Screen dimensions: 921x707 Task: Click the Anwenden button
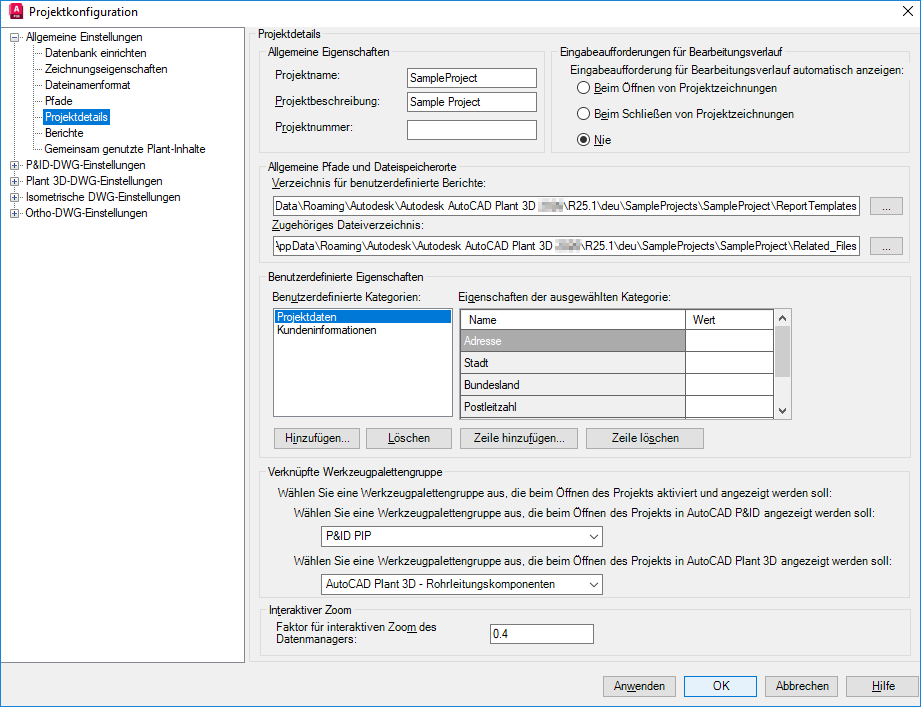[x=639, y=686]
